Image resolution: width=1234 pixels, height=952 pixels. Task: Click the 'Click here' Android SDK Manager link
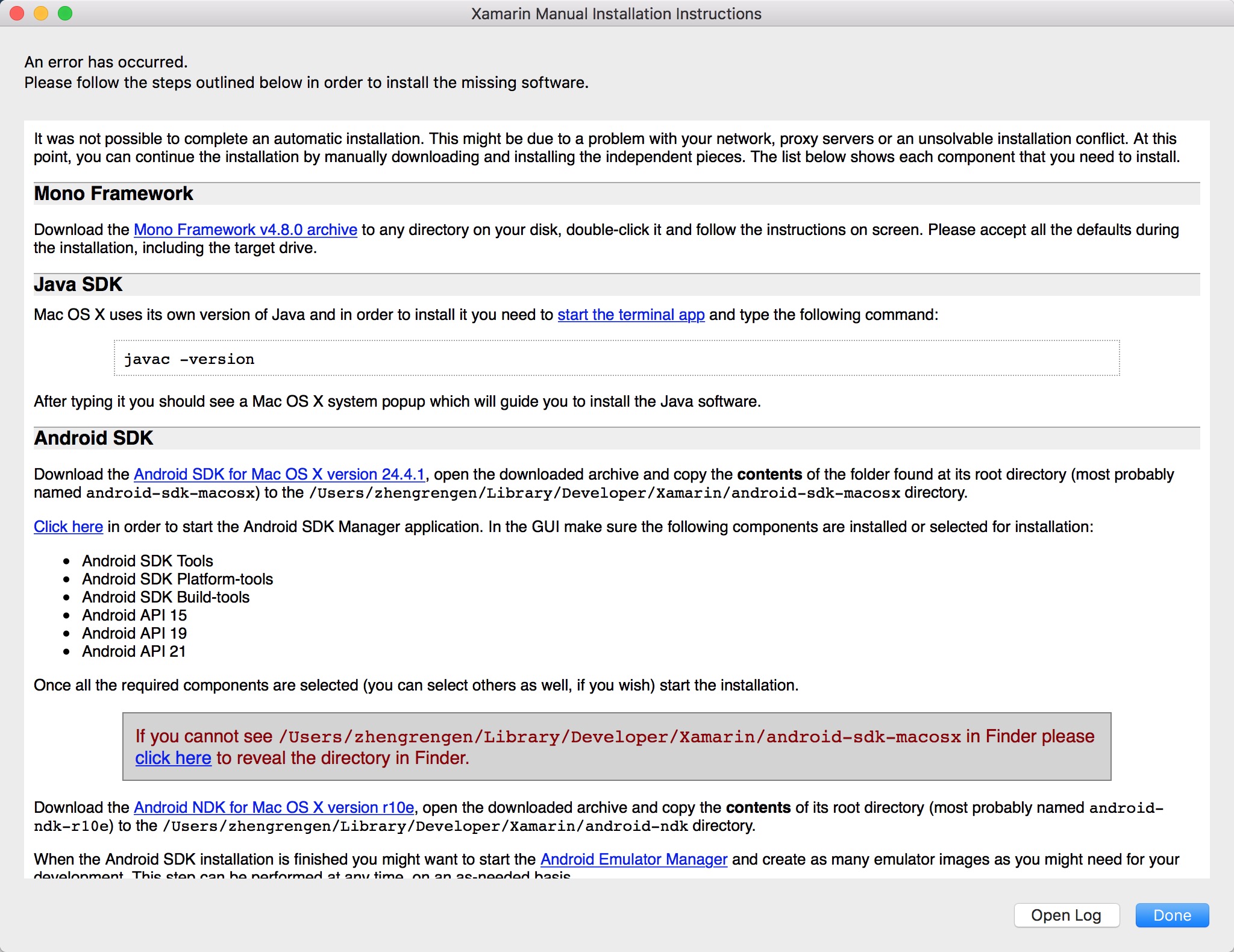(68, 527)
